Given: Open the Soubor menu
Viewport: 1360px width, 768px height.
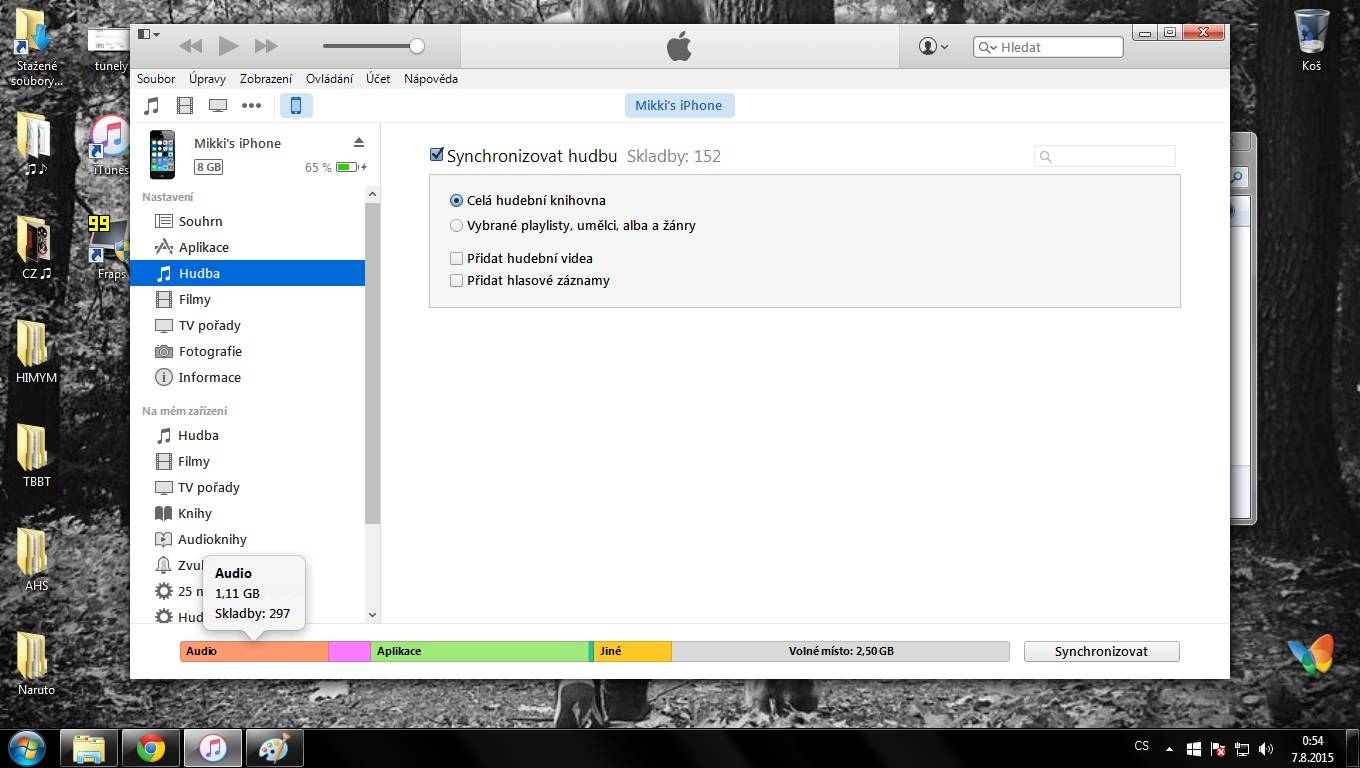Looking at the screenshot, I should click(156, 79).
